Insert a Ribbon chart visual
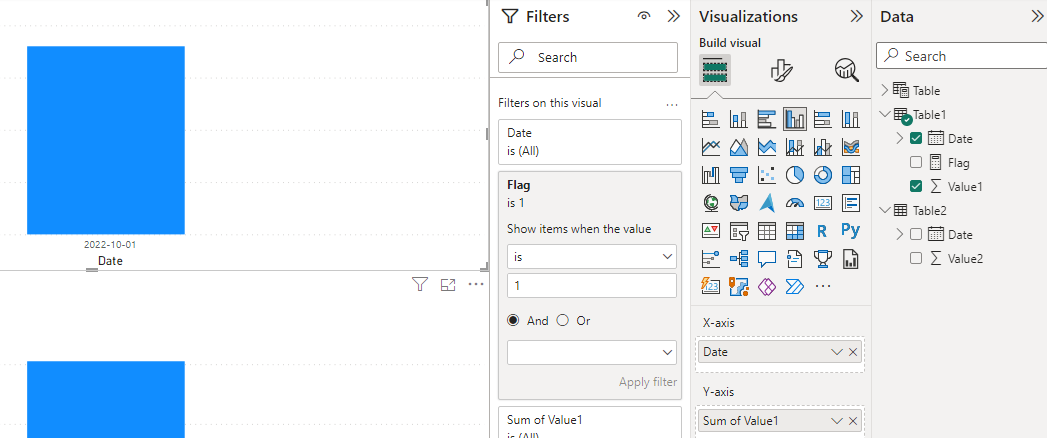Screen dimensions: 1047x438 [x=851, y=147]
